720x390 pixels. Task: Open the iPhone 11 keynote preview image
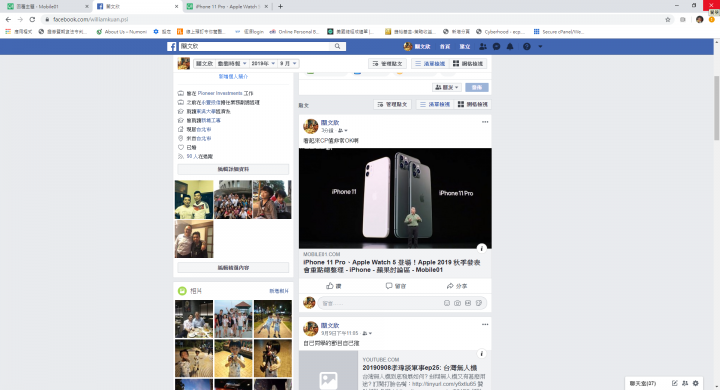tap(395, 198)
